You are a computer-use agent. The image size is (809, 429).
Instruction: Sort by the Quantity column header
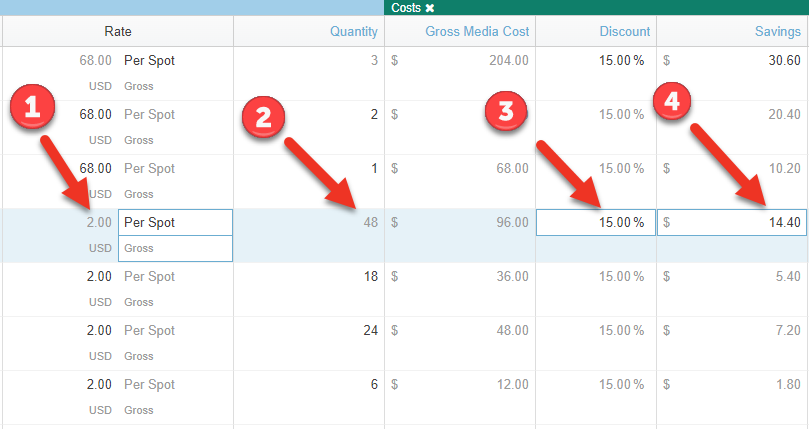pos(354,31)
